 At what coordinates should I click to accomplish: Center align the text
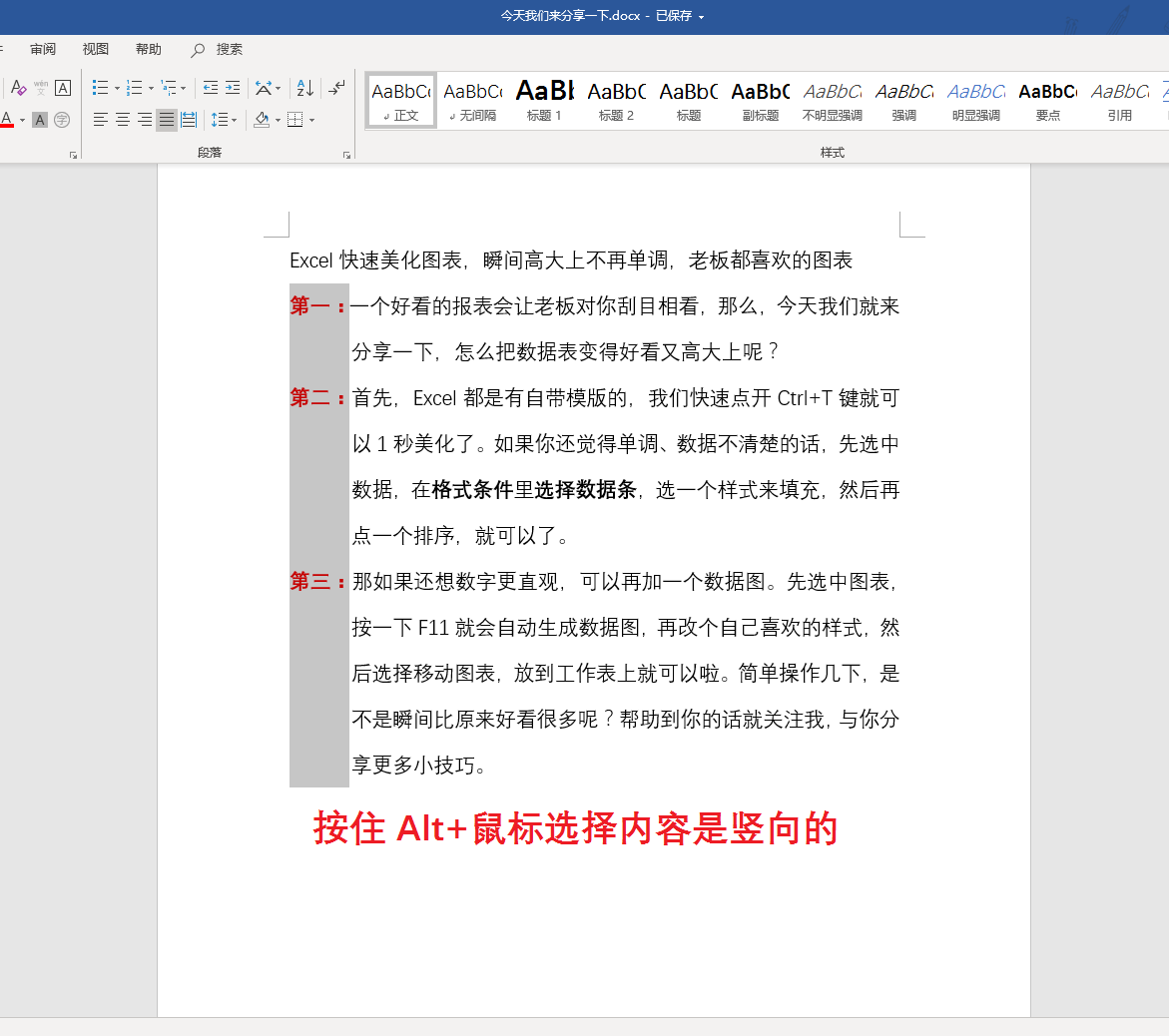pos(121,120)
